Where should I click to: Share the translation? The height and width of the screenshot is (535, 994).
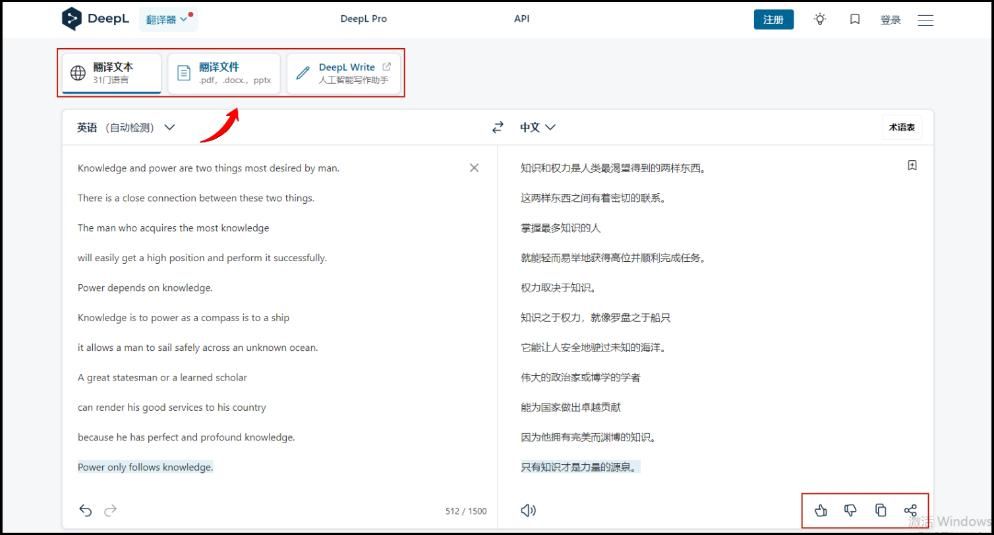pos(910,510)
